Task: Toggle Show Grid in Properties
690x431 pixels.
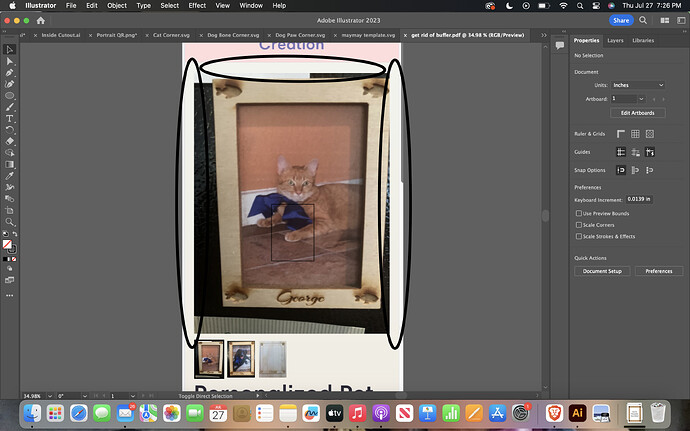Action: tap(635, 134)
